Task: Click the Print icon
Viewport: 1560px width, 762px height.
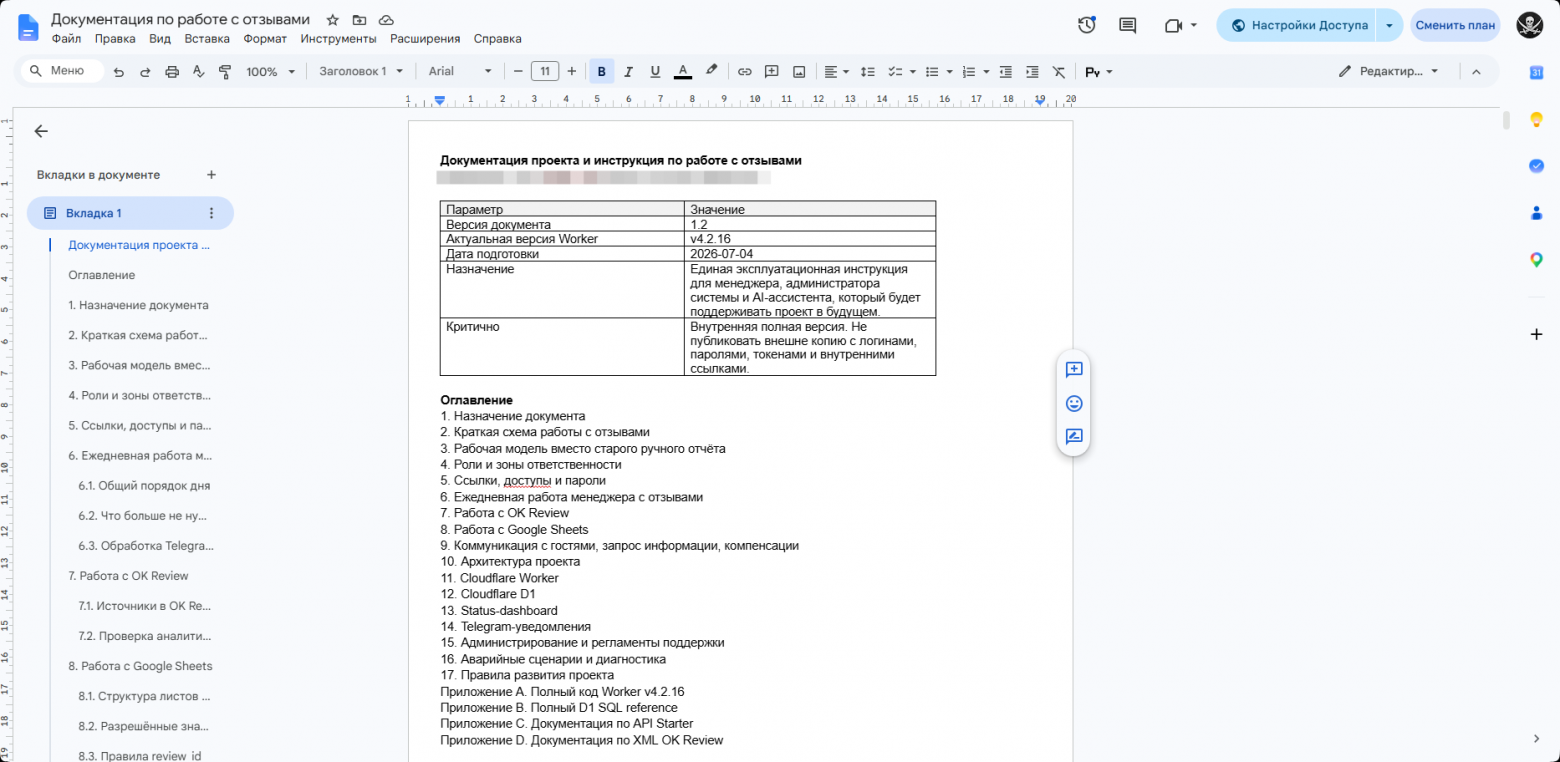Action: pyautogui.click(x=172, y=72)
